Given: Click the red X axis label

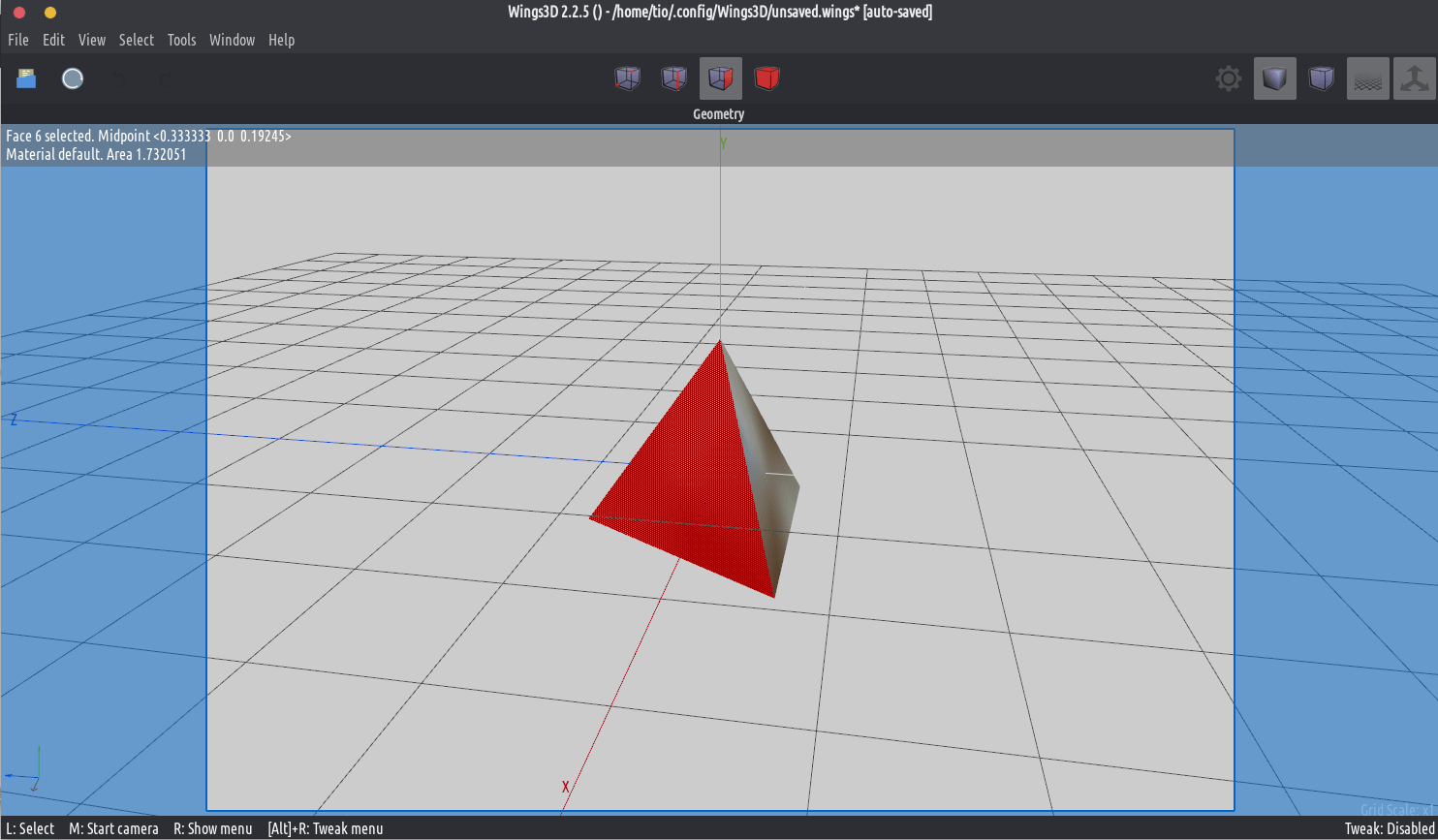Looking at the screenshot, I should pyautogui.click(x=565, y=787).
